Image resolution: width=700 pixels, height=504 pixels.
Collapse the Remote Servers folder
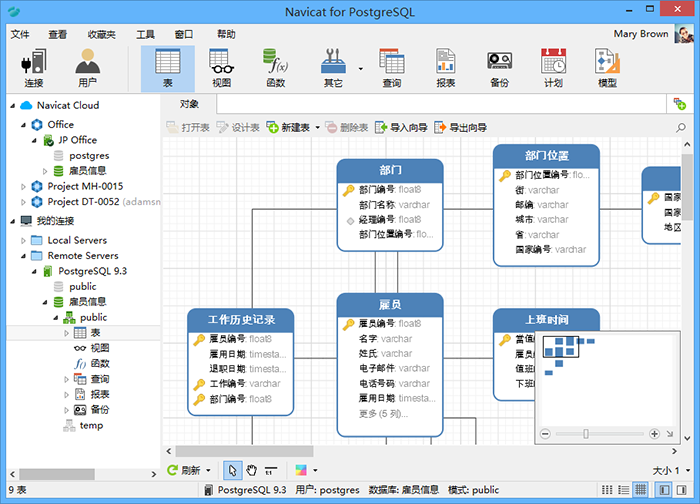[x=23, y=256]
